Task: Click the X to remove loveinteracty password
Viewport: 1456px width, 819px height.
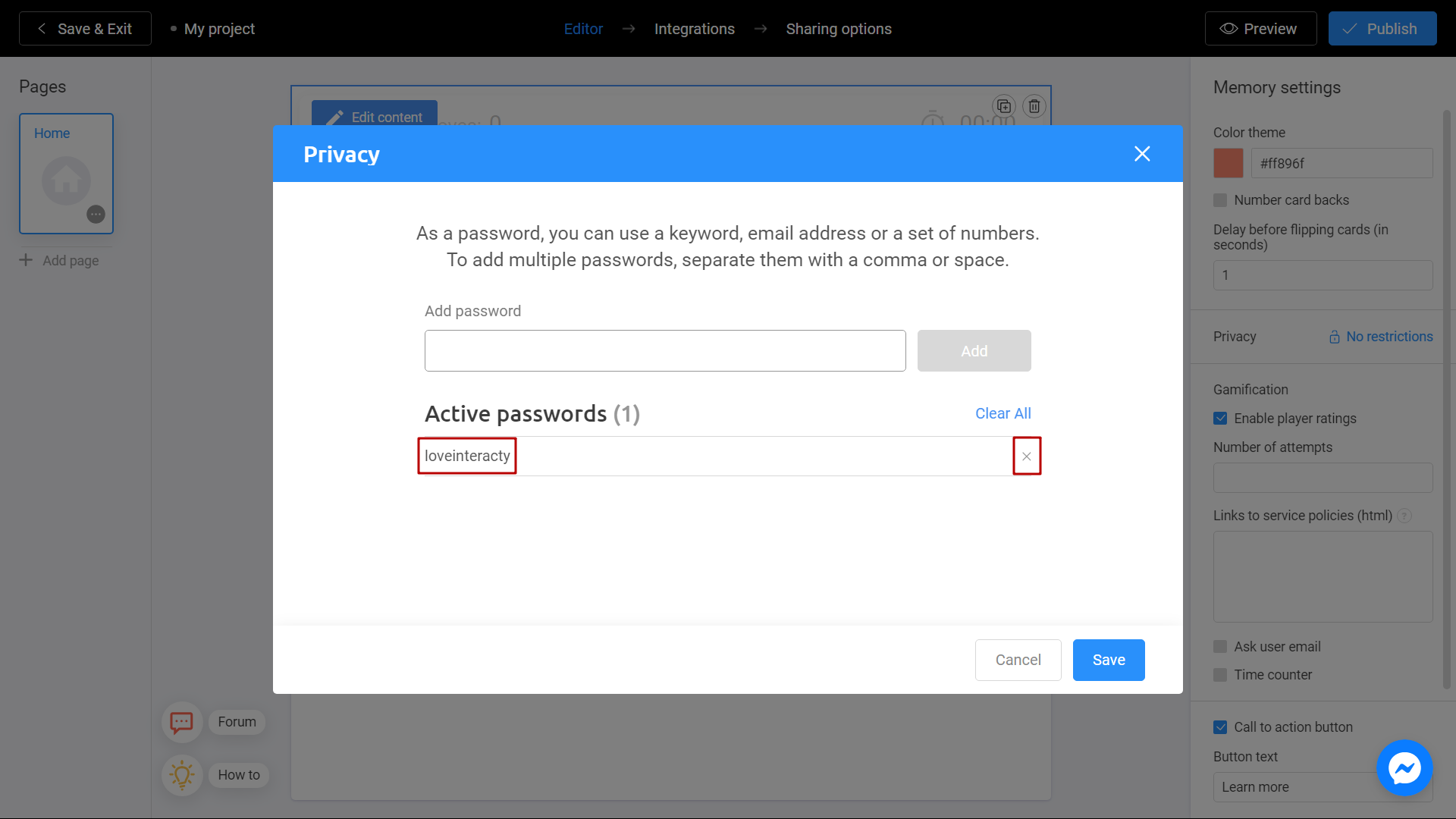Action: coord(1025,456)
